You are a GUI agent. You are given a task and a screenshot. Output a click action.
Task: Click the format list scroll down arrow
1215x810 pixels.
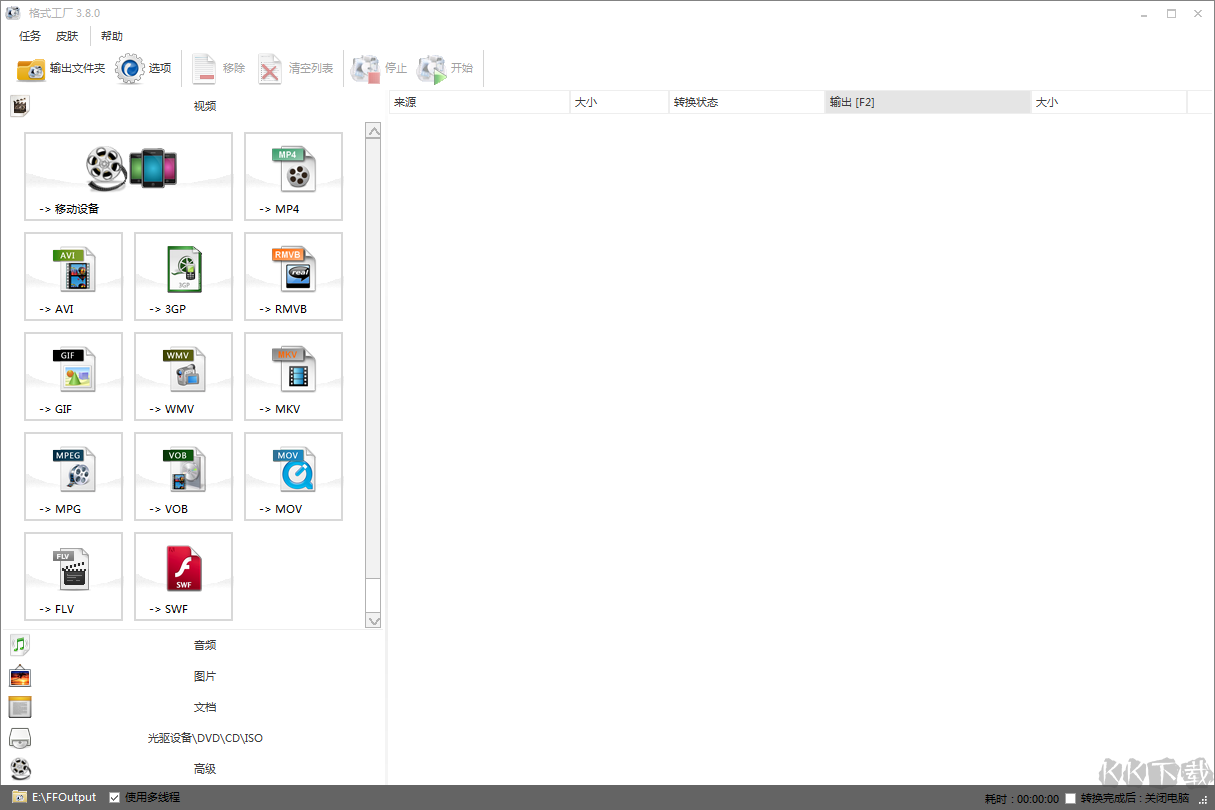[x=373, y=621]
